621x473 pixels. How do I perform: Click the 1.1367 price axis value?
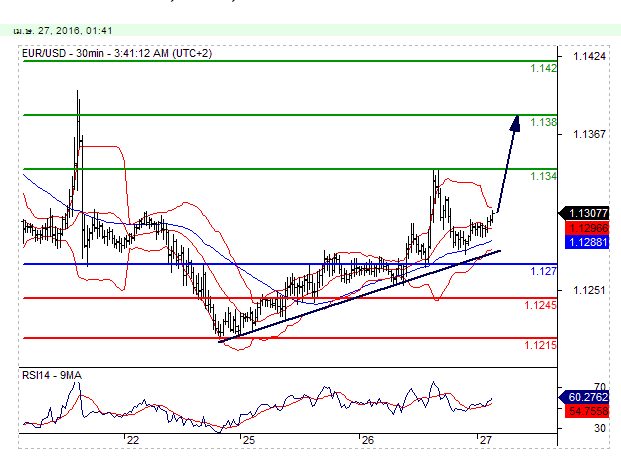point(589,134)
